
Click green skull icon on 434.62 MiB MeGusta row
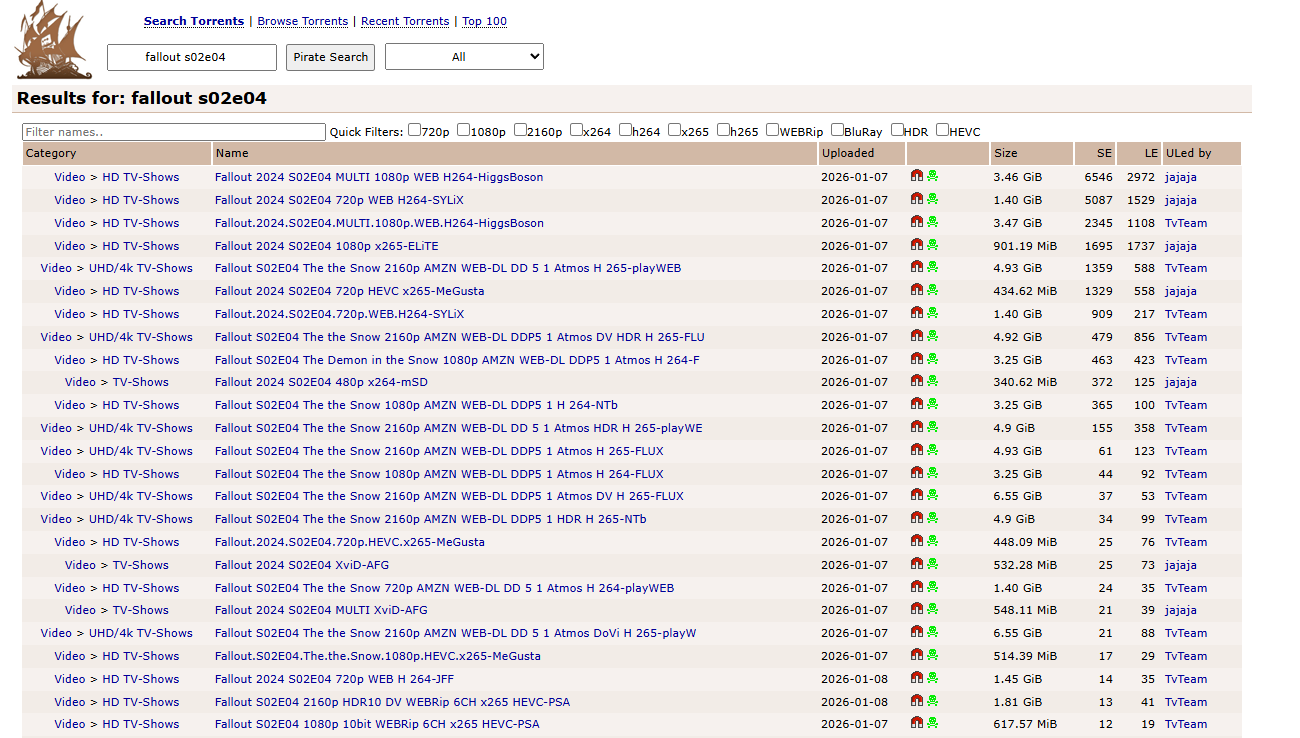pos(932,290)
